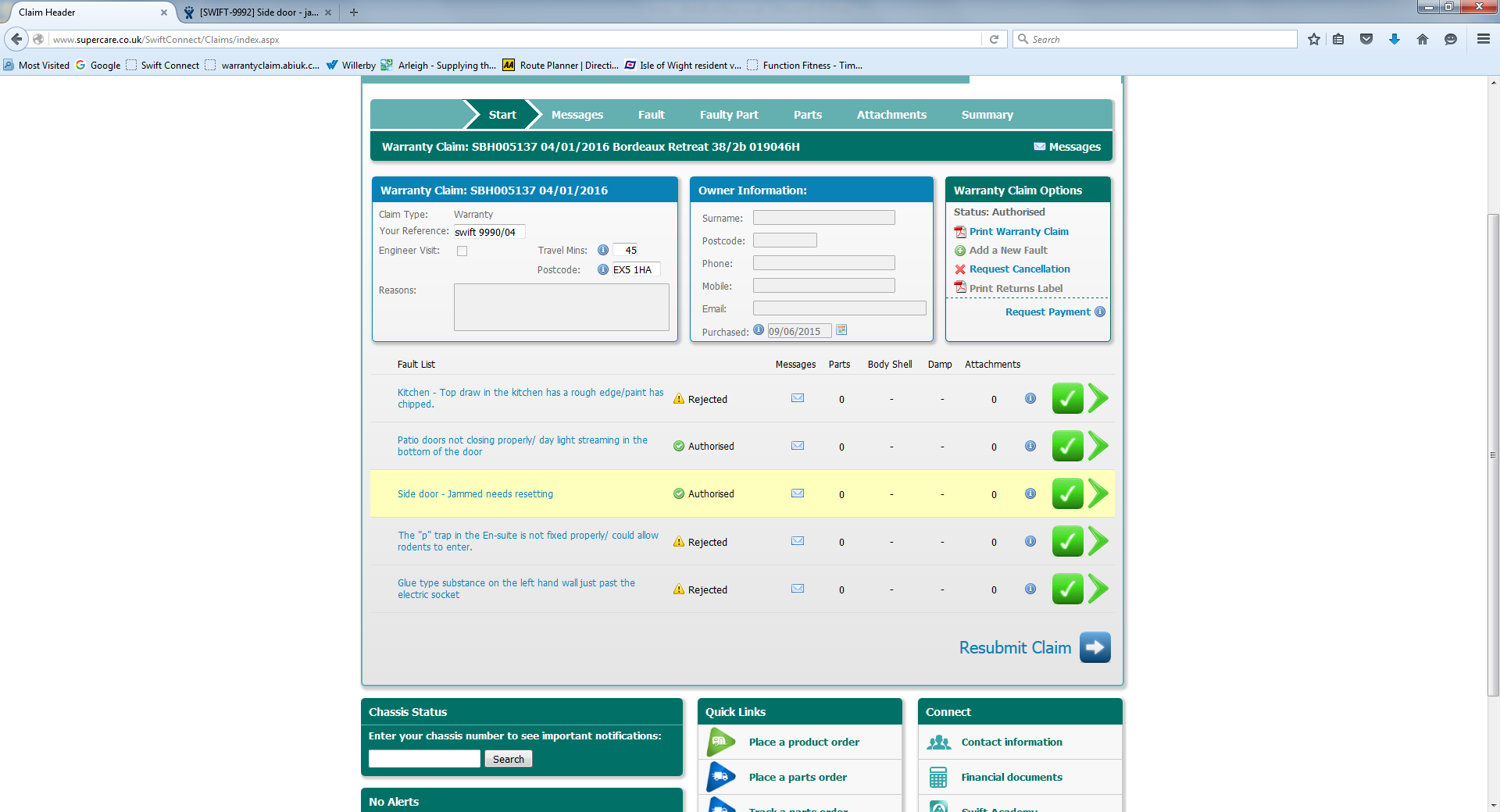This screenshot has height=812, width=1500.
Task: Open the Firefox hamburger menu
Action: click(x=1484, y=39)
